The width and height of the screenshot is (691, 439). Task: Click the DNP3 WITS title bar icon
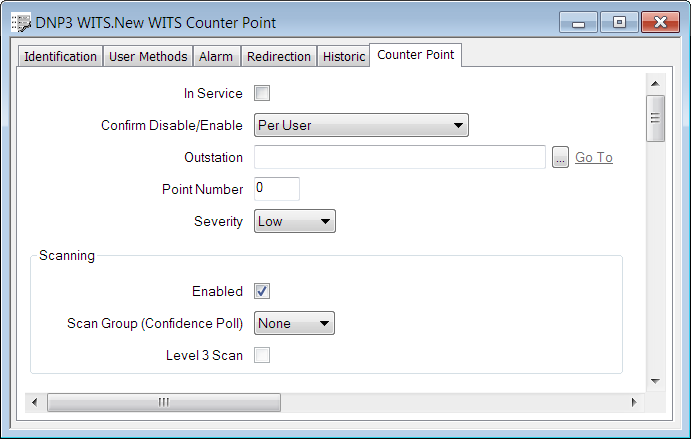click(21, 22)
